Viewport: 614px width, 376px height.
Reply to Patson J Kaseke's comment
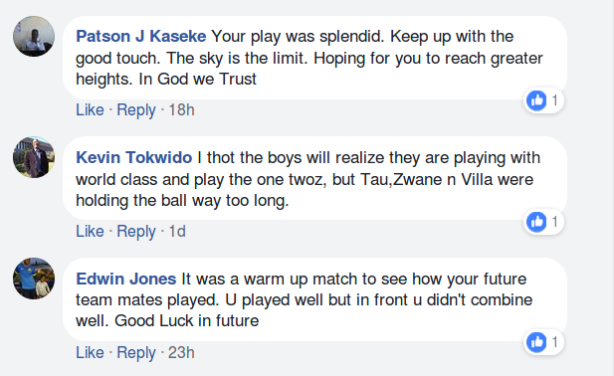(x=136, y=110)
